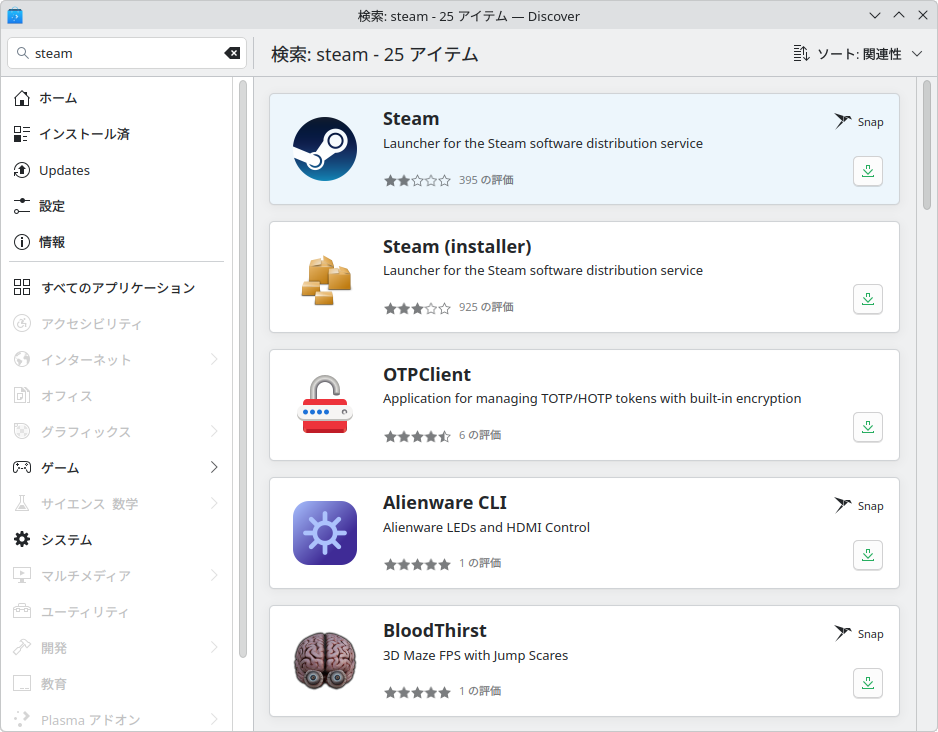
Task: Expand ゲーム subcategories arrow
Action: (x=214, y=468)
